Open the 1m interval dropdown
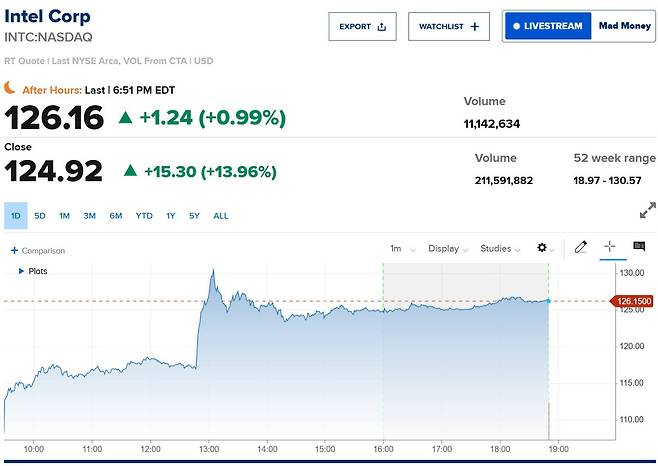Viewport: 658px width, 466px height. tap(402, 249)
